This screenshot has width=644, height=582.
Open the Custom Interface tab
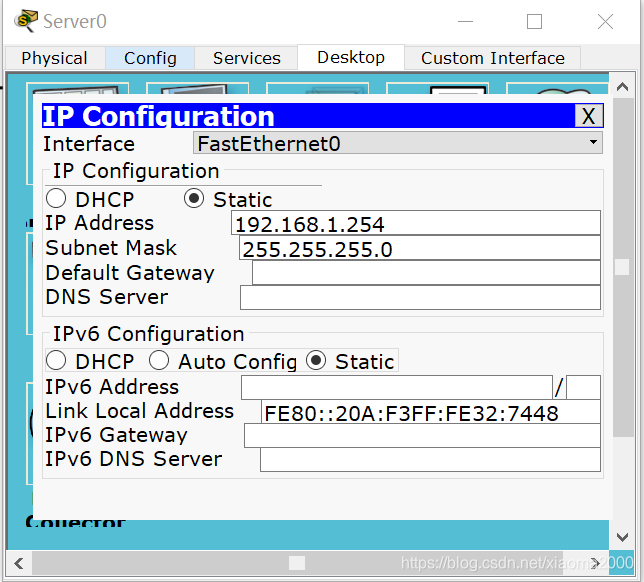[x=492, y=58]
